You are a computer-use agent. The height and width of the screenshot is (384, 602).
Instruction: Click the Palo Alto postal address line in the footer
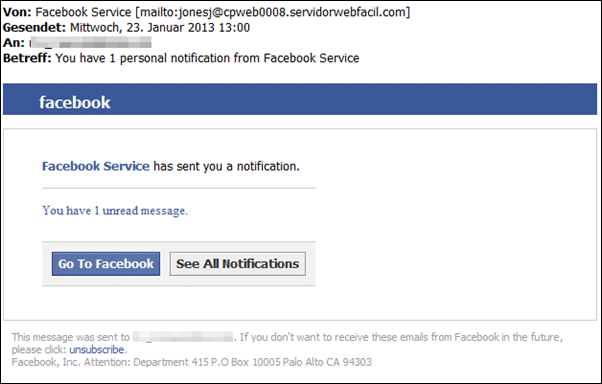(x=192, y=362)
